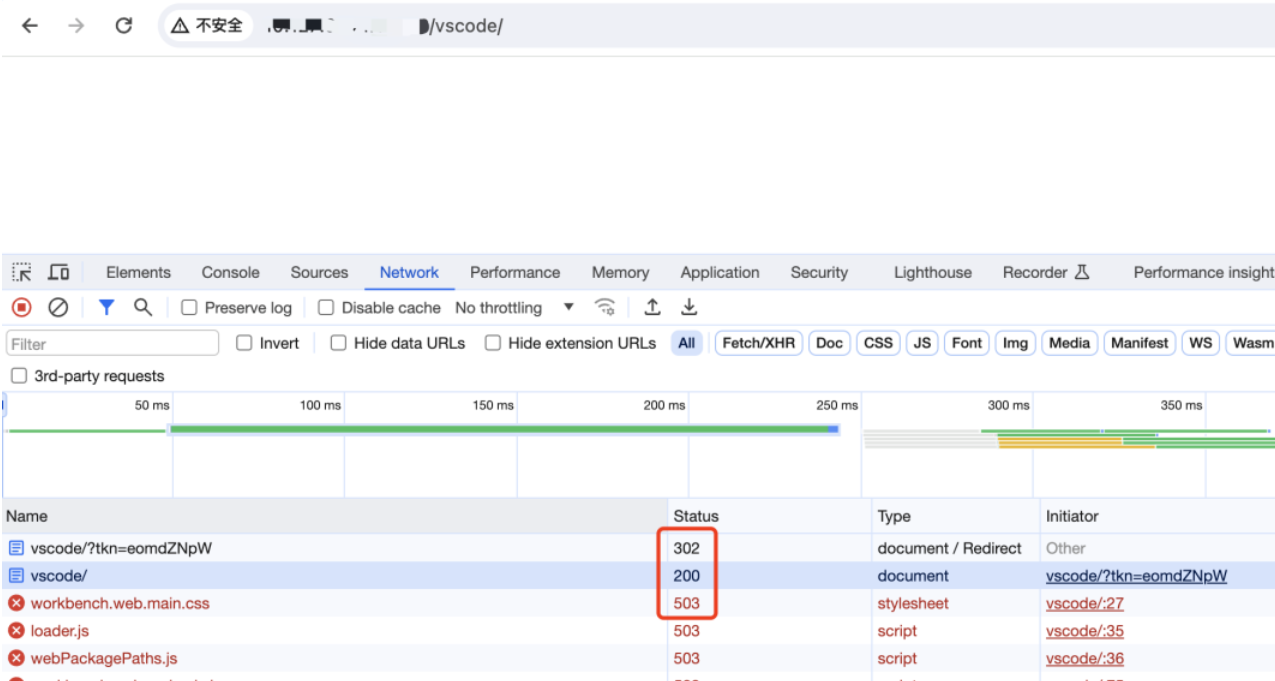
Task: Filter requests by CSS
Action: pos(878,343)
